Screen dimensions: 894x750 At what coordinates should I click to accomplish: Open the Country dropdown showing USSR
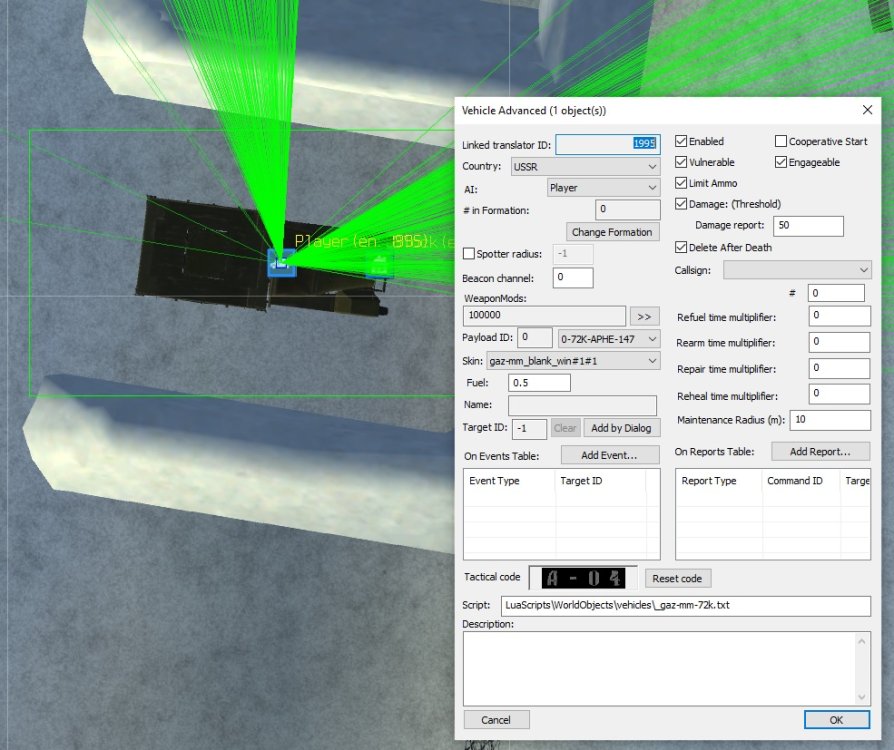pyautogui.click(x=585, y=166)
